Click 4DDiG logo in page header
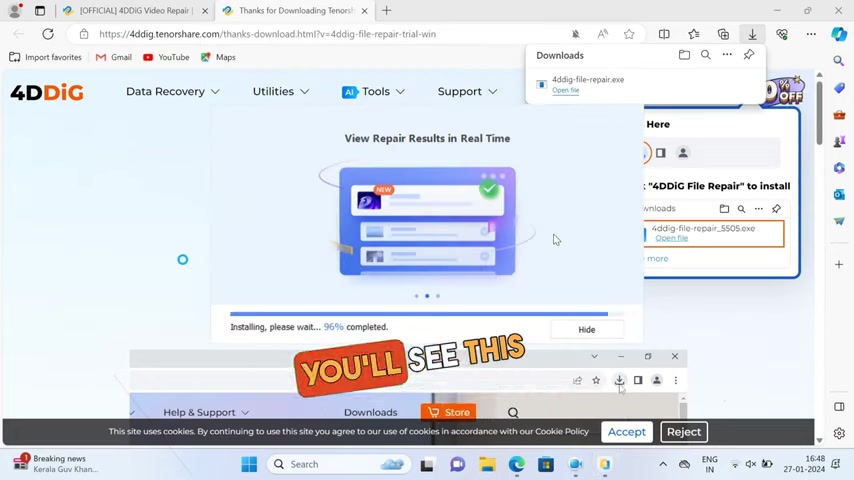 47,92
